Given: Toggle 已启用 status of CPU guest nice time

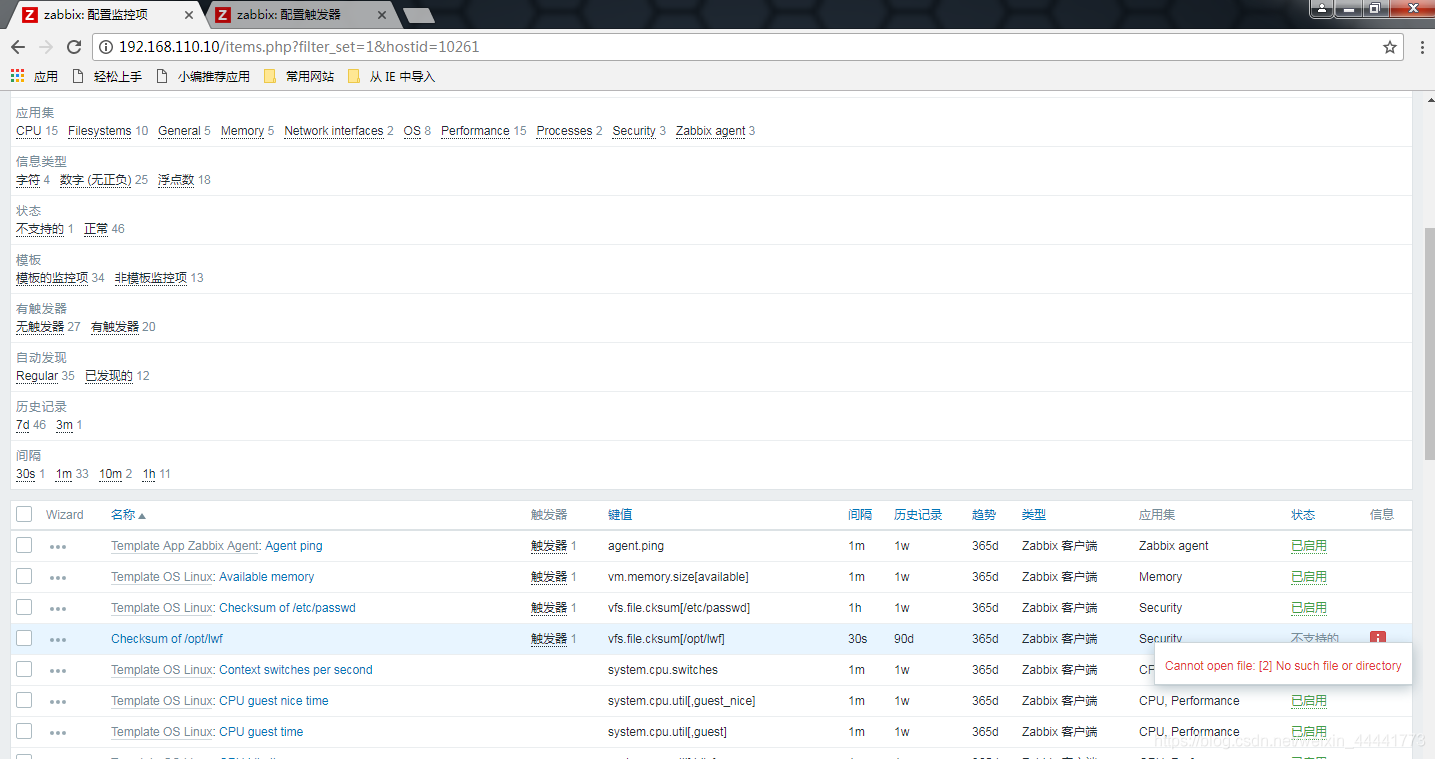Looking at the screenshot, I should 1309,701.
